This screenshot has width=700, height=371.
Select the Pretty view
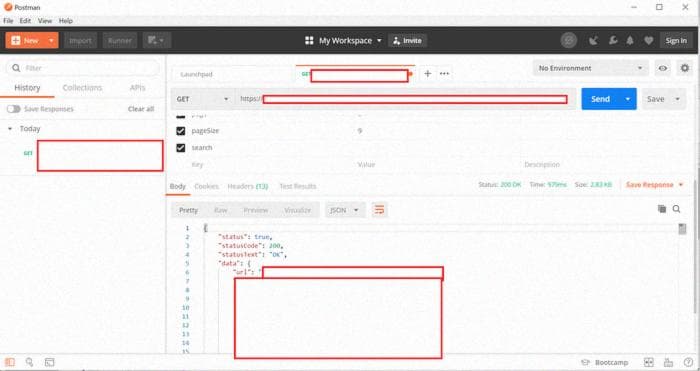(x=188, y=210)
